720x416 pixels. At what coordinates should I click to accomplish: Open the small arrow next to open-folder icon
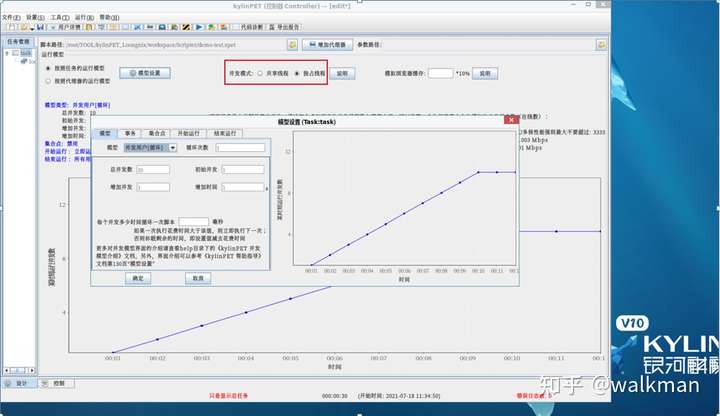click(32, 28)
